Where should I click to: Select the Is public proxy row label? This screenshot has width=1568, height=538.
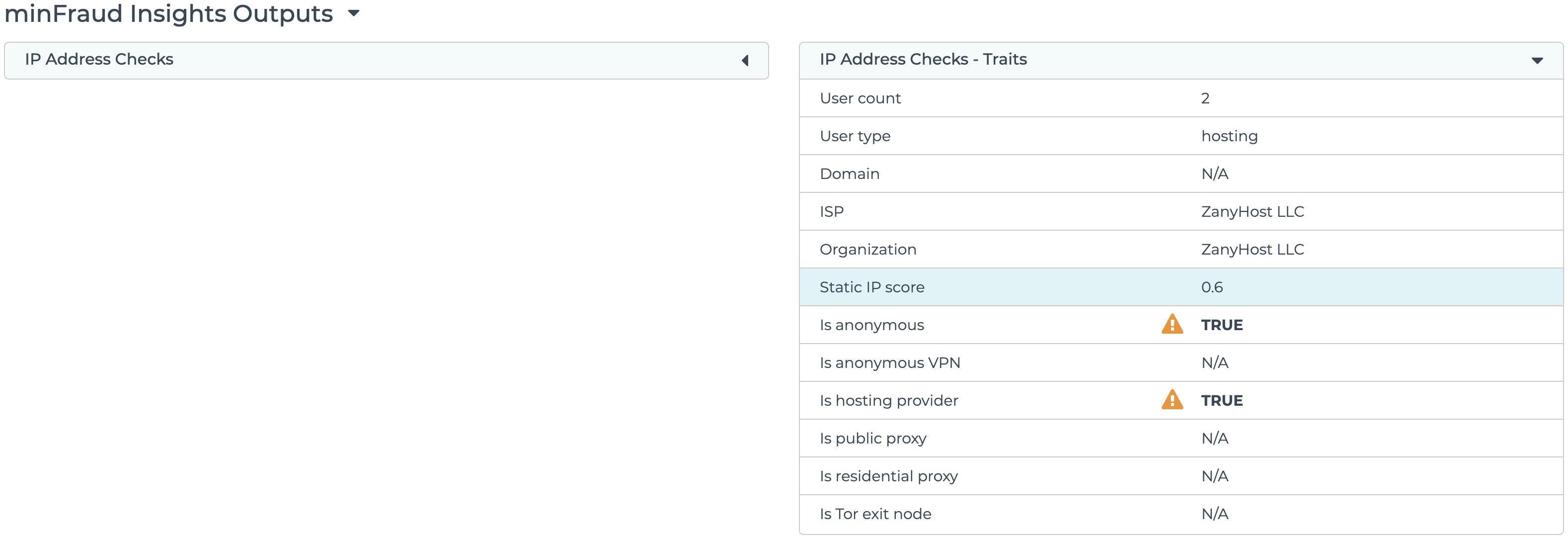pos(873,438)
